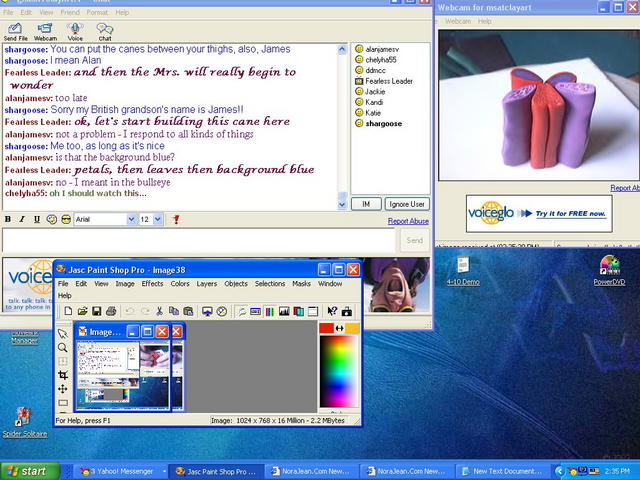Click Open file icon in Paint Shop Pro
This screenshot has width=640, height=480.
[x=82, y=311]
